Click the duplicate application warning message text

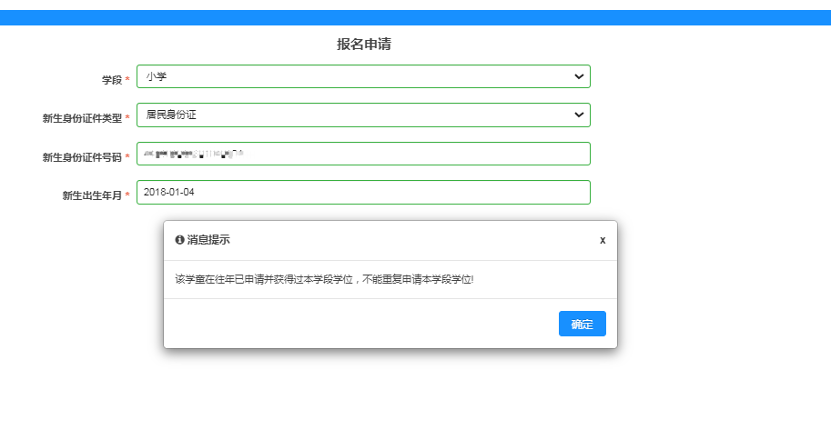pyautogui.click(x=324, y=279)
